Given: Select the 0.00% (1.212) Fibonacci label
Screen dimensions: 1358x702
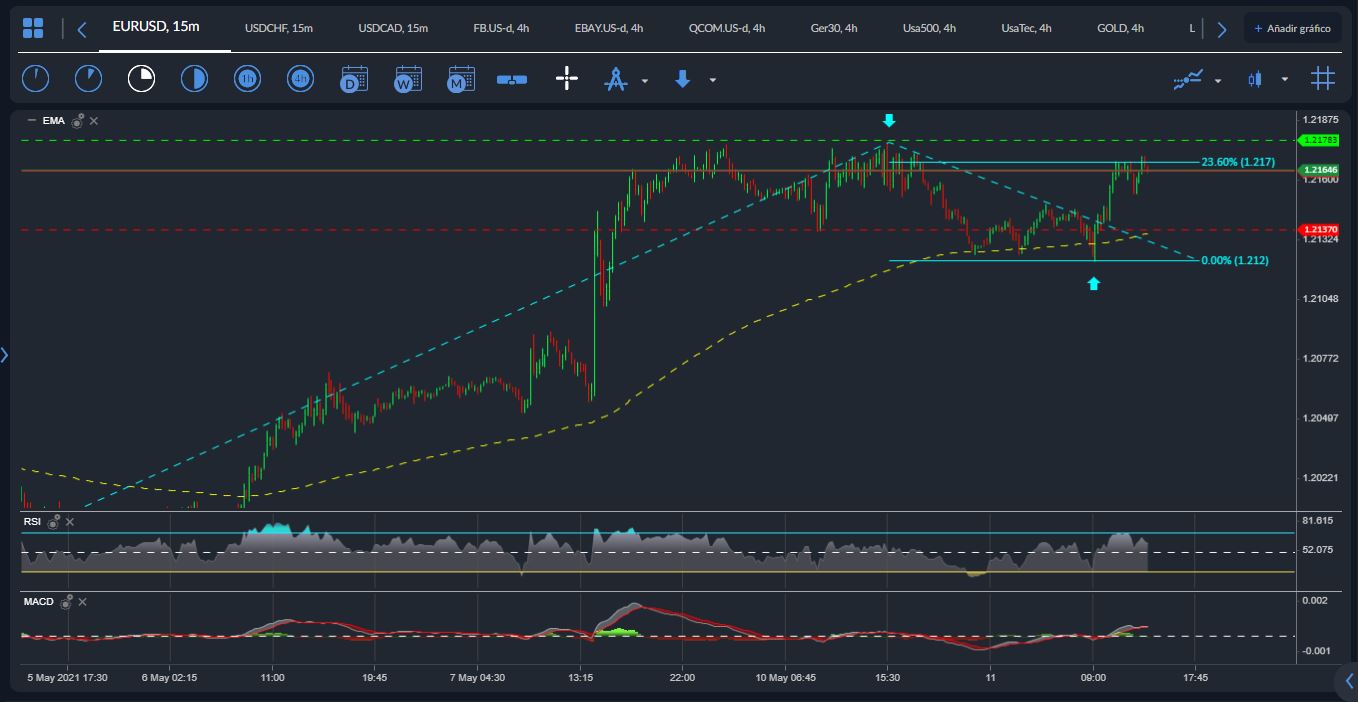Looking at the screenshot, I should (x=1235, y=260).
